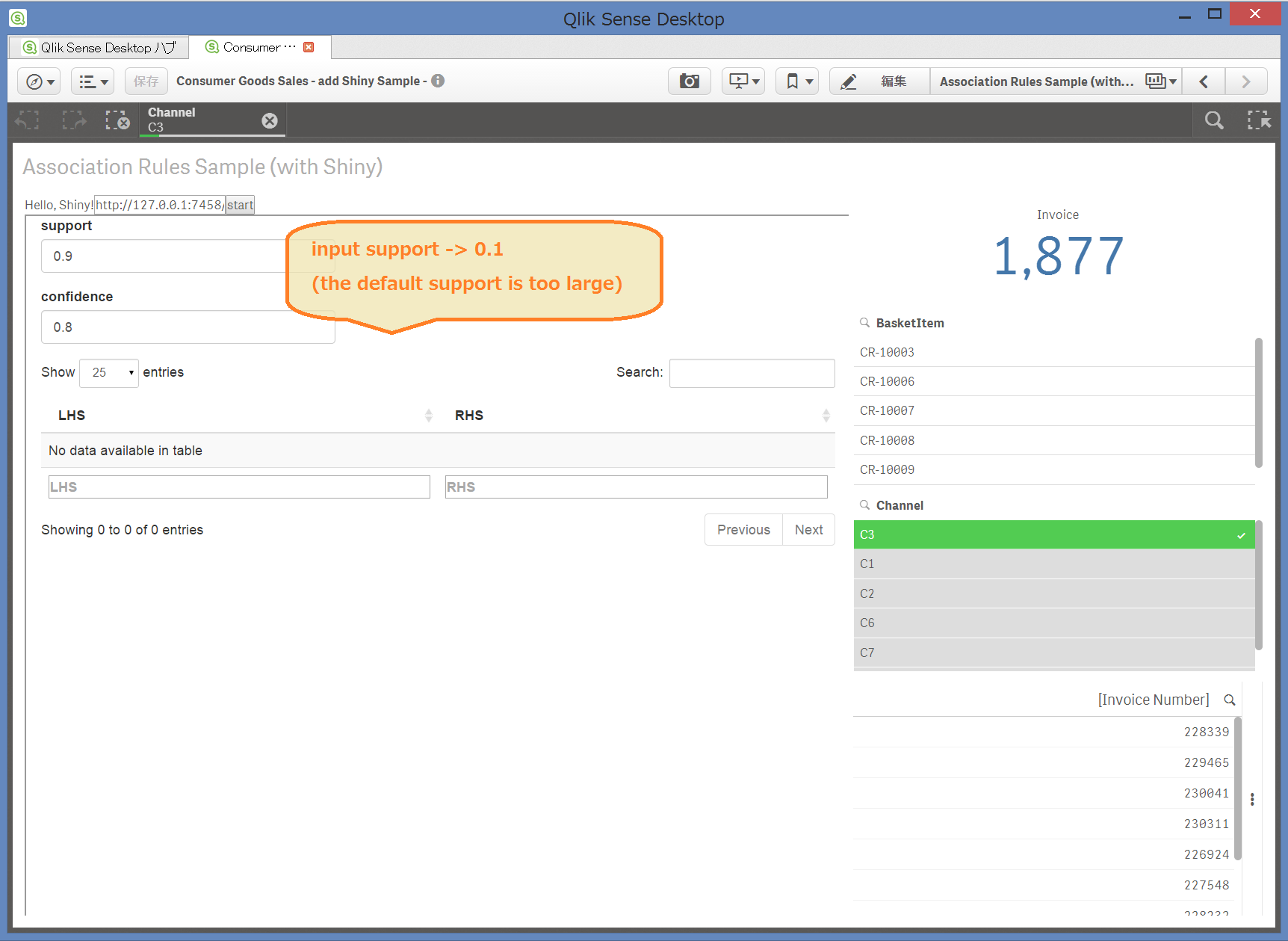Open smart search magnifier
1288x941 pixels.
[x=1214, y=120]
